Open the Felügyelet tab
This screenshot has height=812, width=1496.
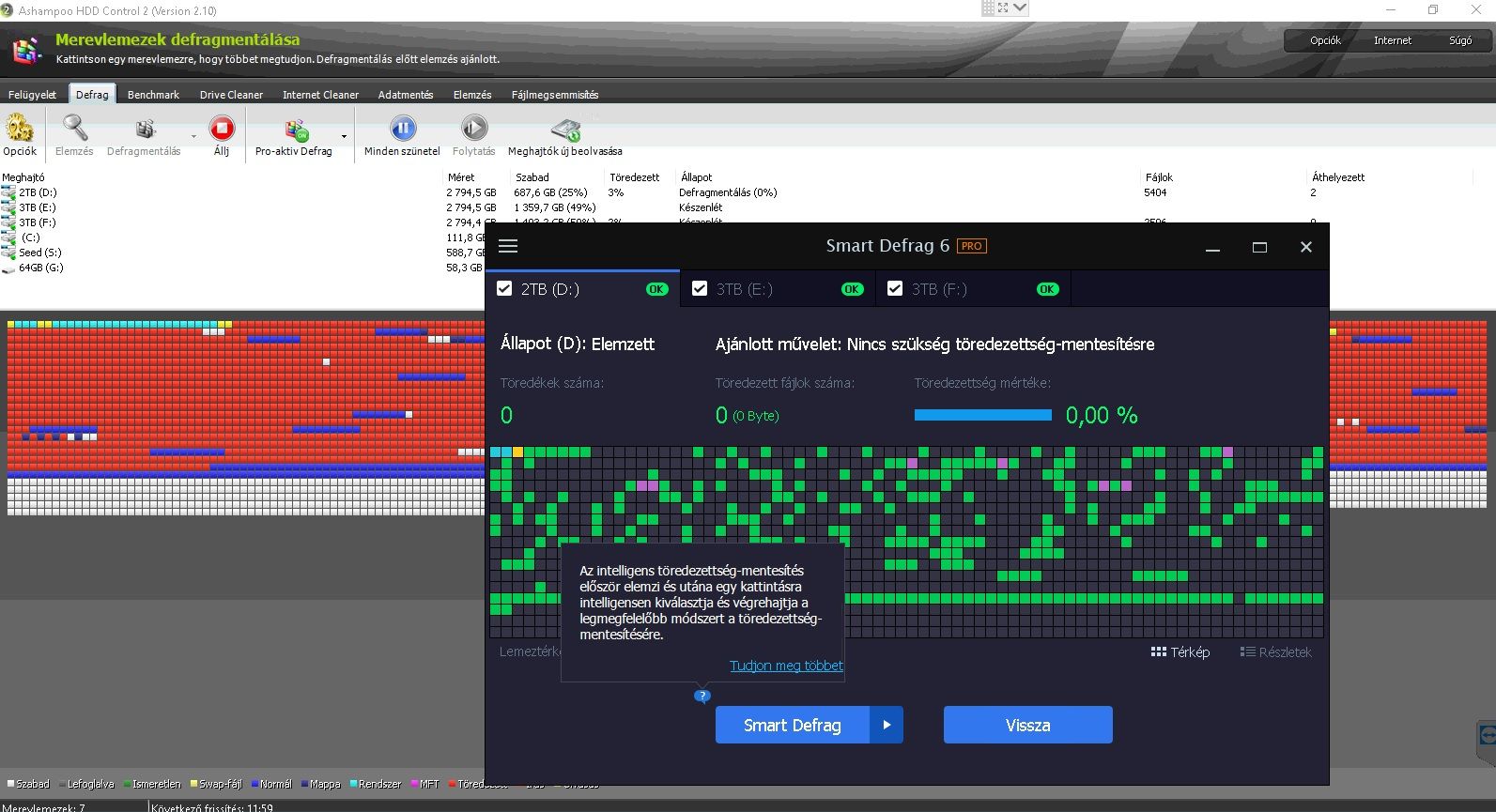33,94
